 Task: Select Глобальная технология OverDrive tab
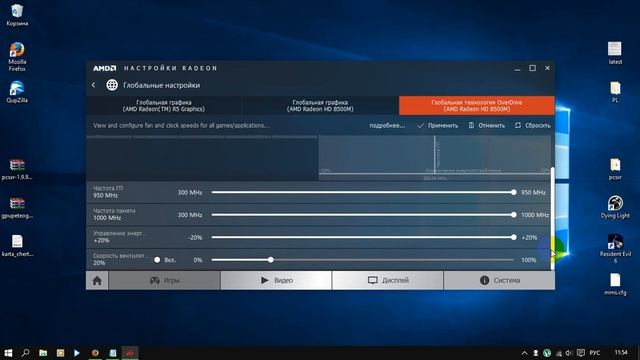click(477, 106)
